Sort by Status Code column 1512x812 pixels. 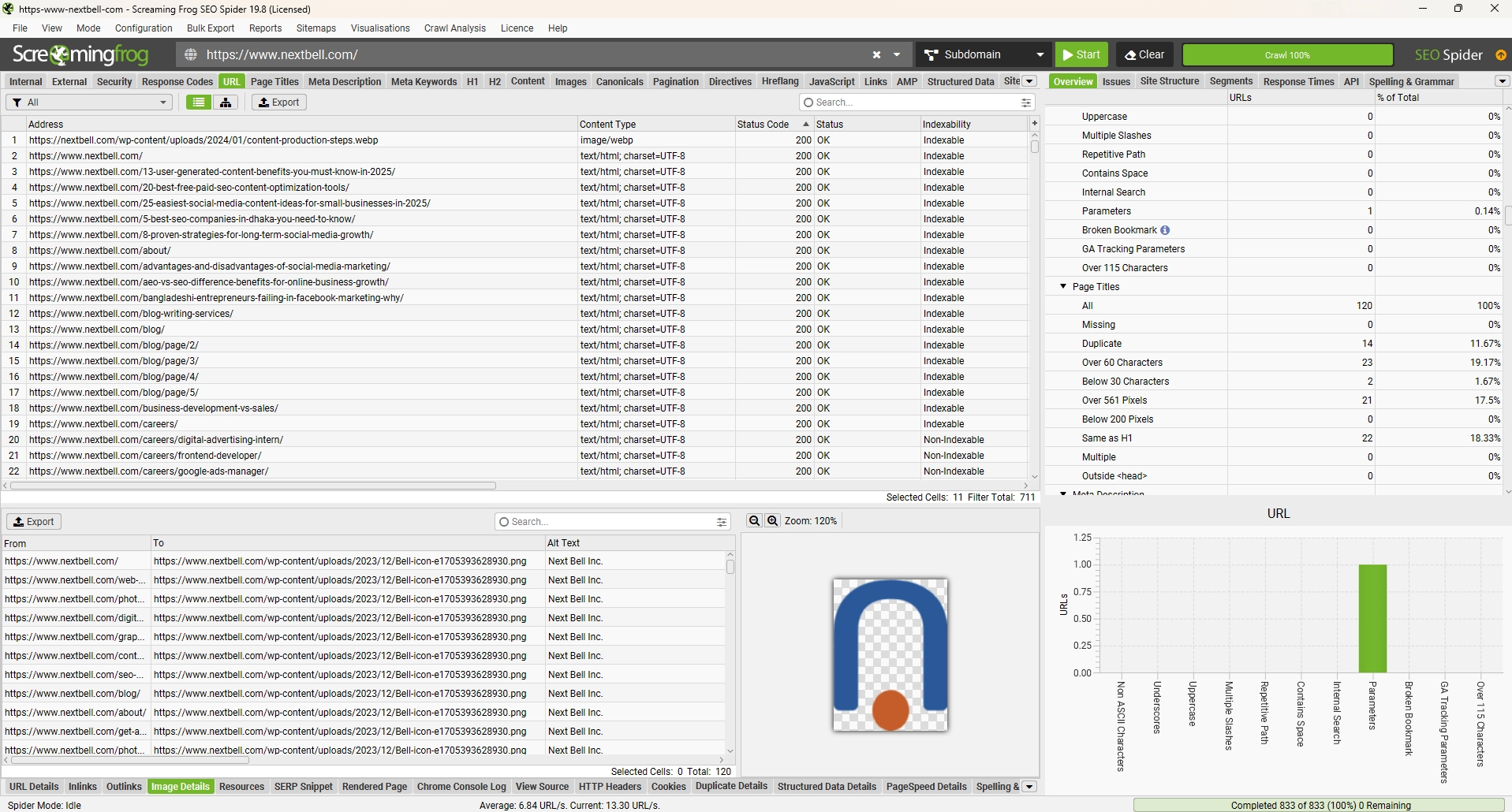click(763, 125)
